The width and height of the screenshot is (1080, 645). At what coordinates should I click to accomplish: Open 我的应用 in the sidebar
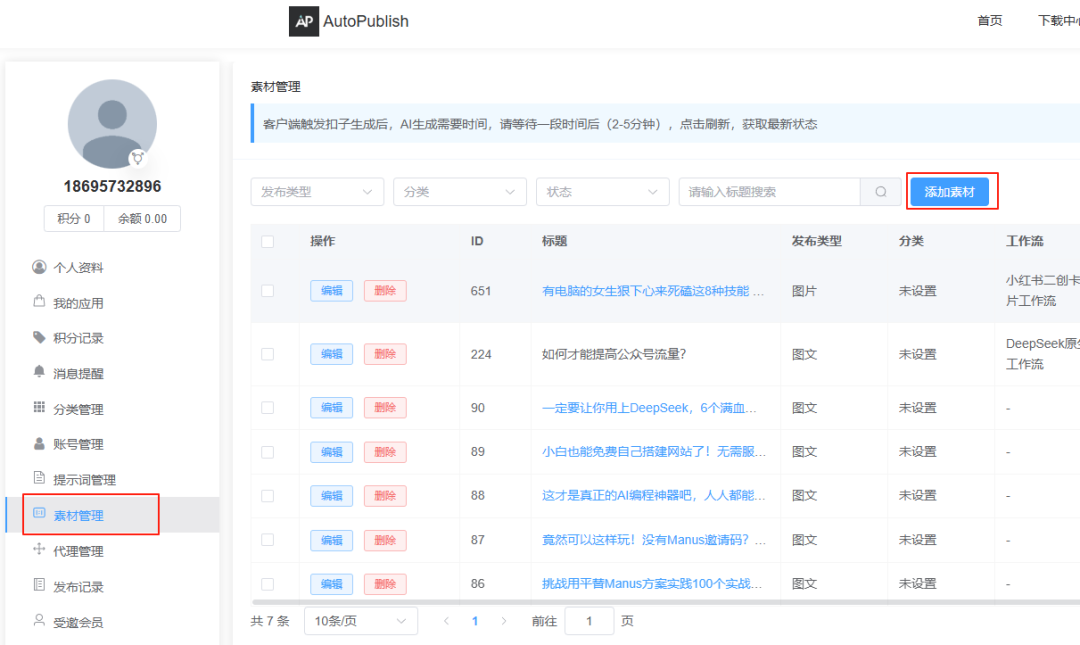point(79,303)
